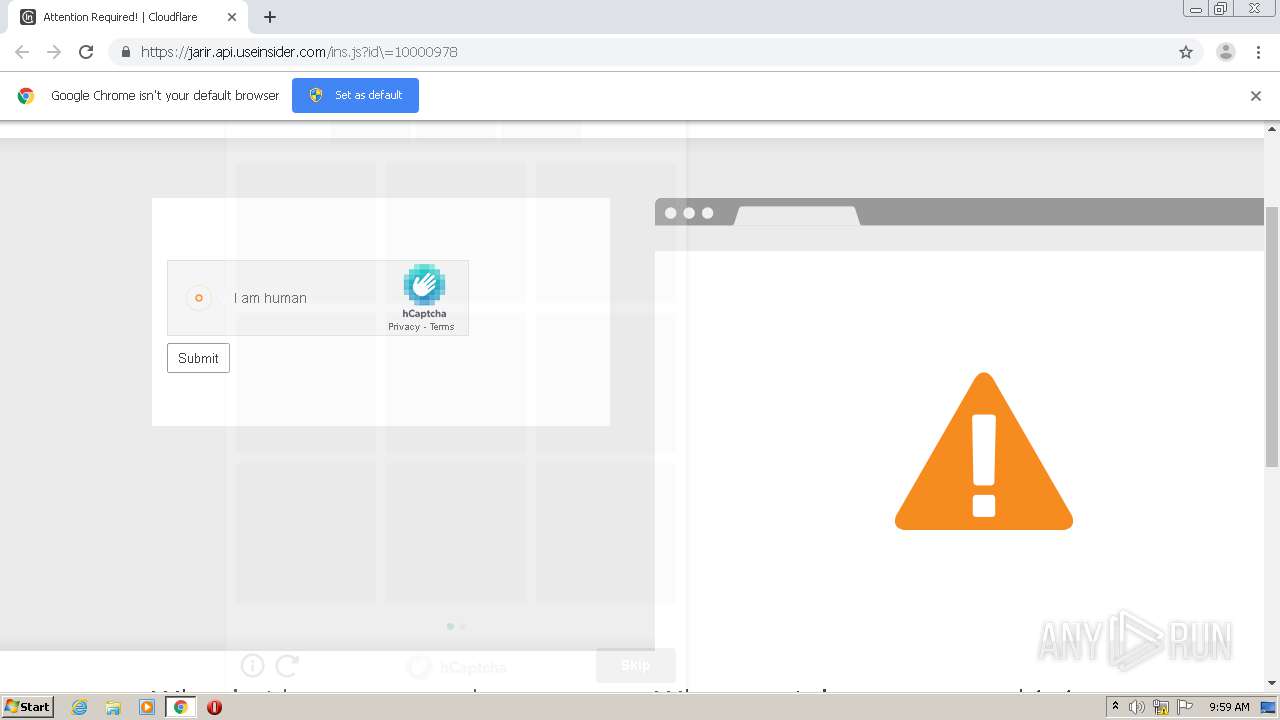
Task: Click the faded captcha info icon
Action: [x=252, y=665]
